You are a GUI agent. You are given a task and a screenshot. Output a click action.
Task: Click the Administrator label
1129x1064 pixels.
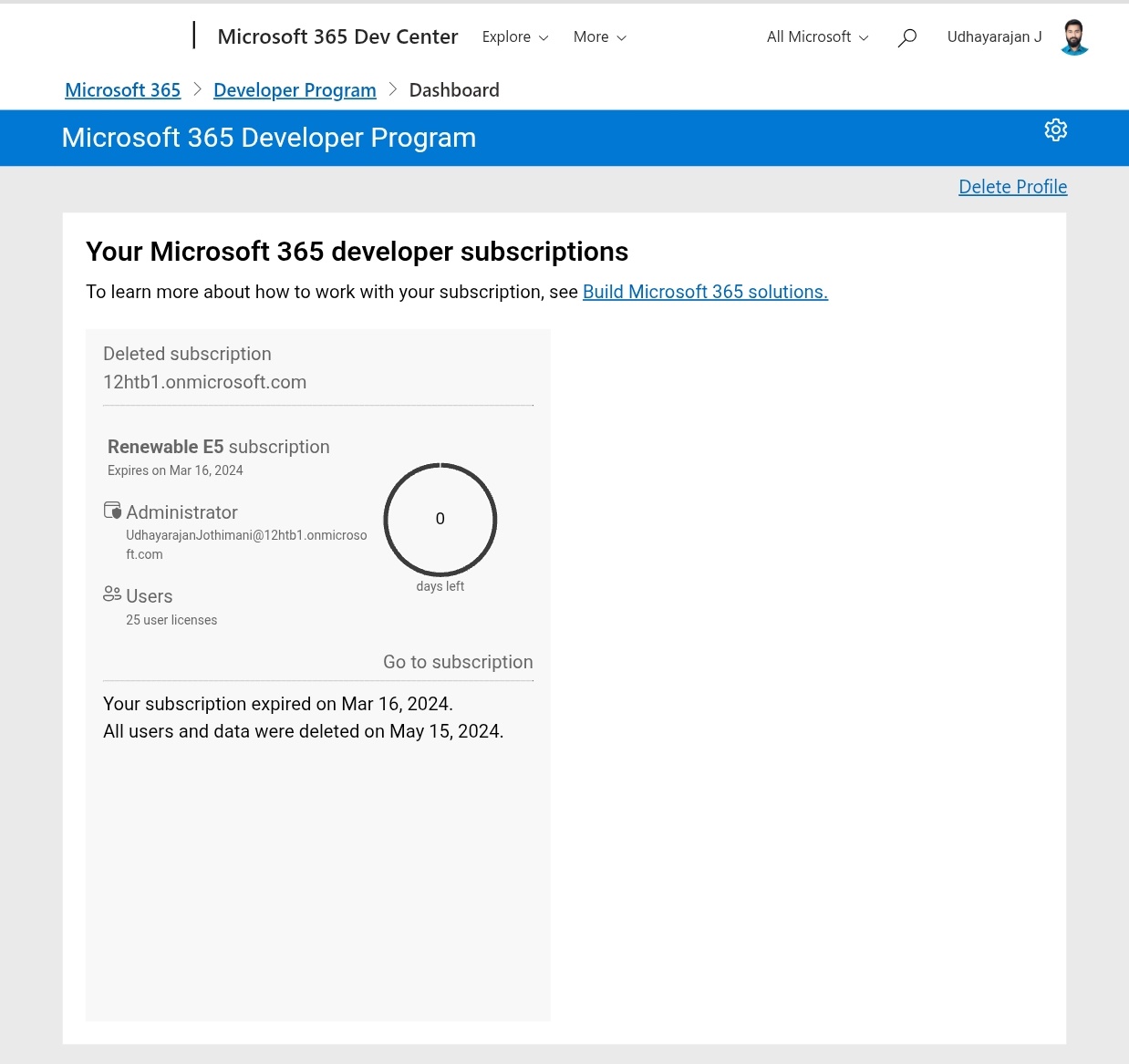(181, 512)
